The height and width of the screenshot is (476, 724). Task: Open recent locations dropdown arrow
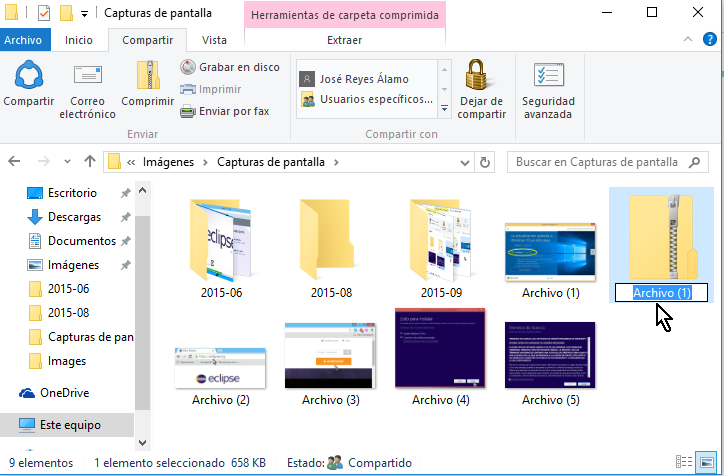[67, 162]
